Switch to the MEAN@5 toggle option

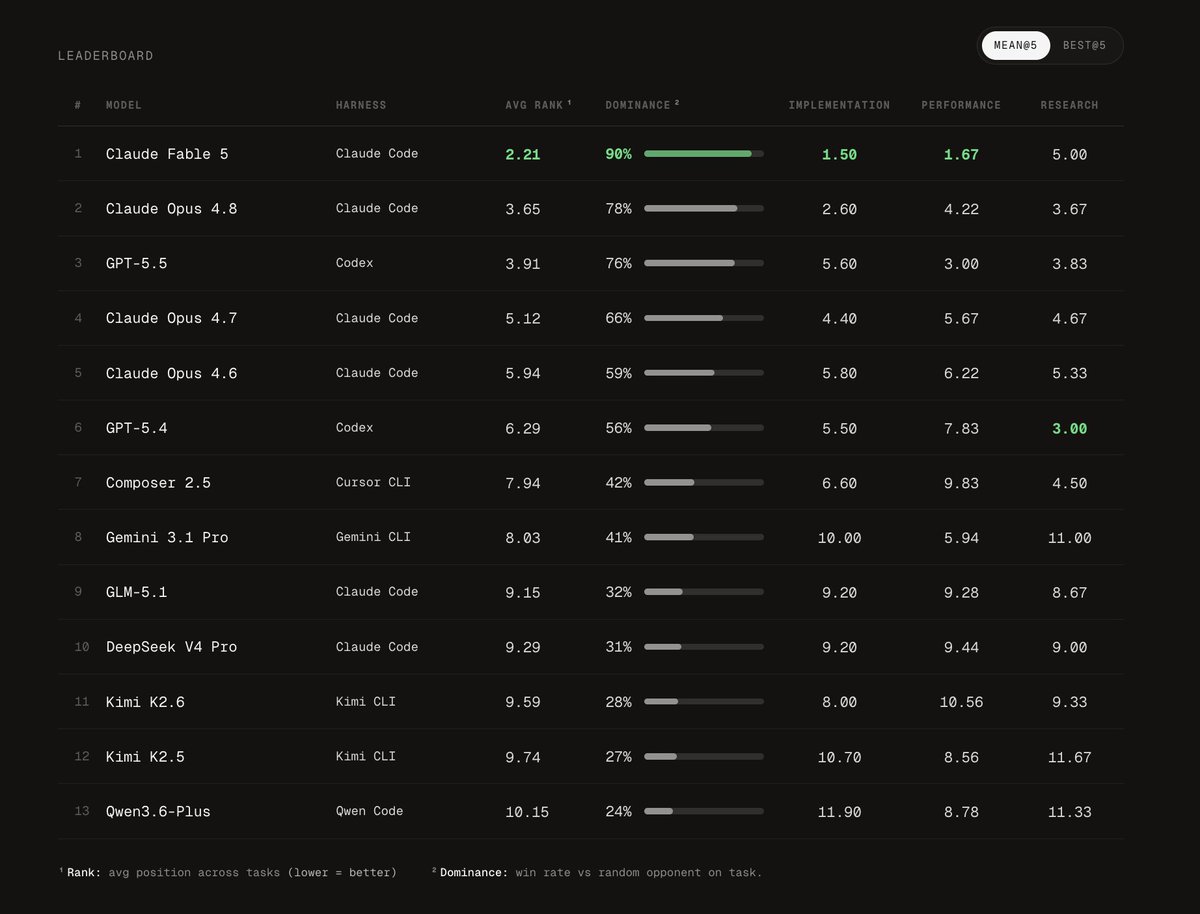click(1015, 46)
